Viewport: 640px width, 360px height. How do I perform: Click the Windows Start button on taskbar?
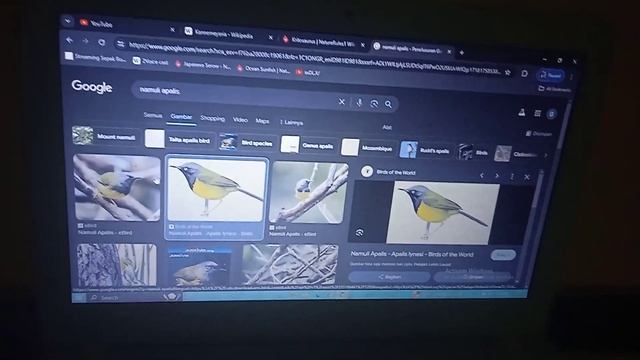point(79,297)
